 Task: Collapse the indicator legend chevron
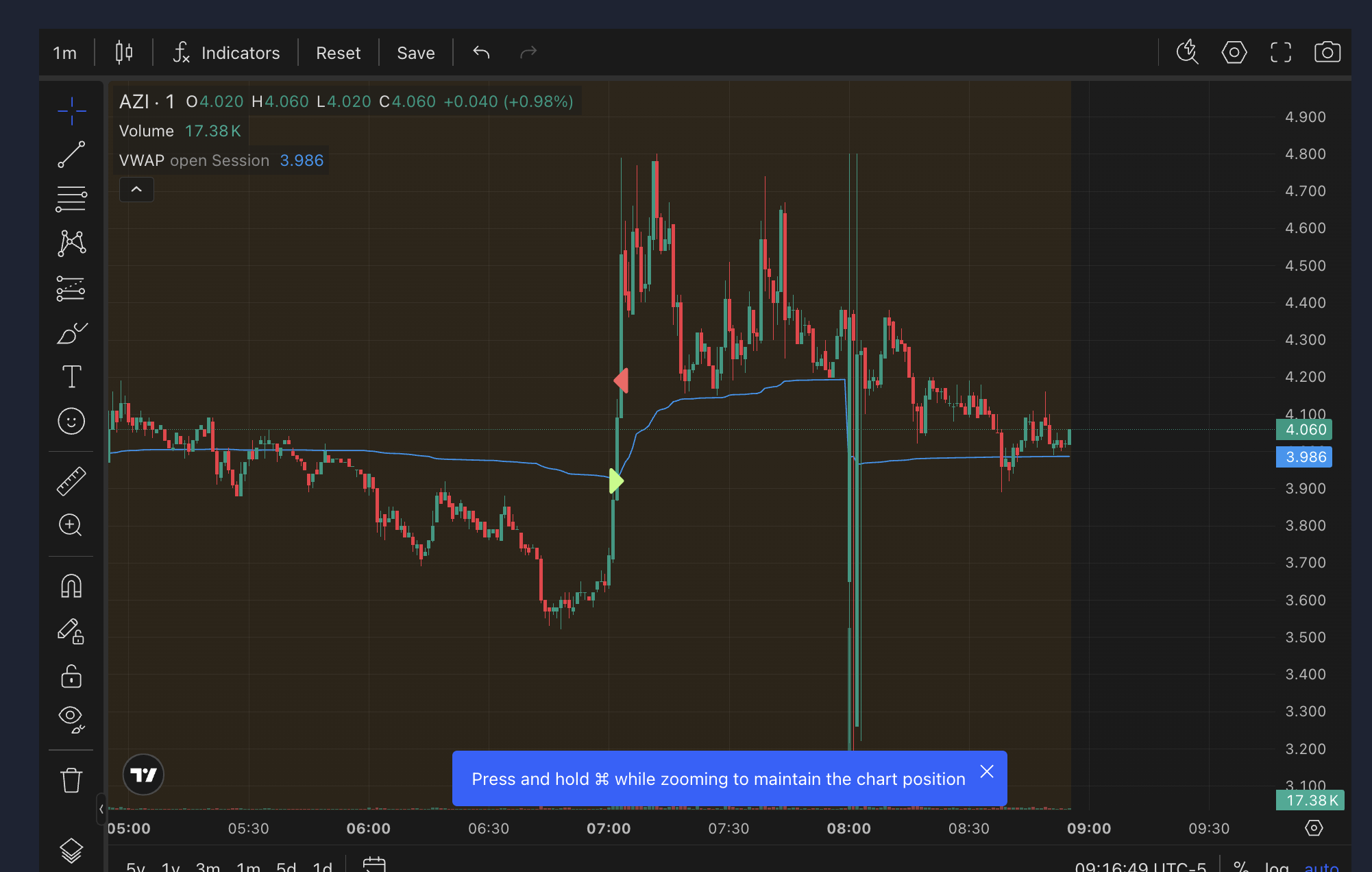point(136,190)
